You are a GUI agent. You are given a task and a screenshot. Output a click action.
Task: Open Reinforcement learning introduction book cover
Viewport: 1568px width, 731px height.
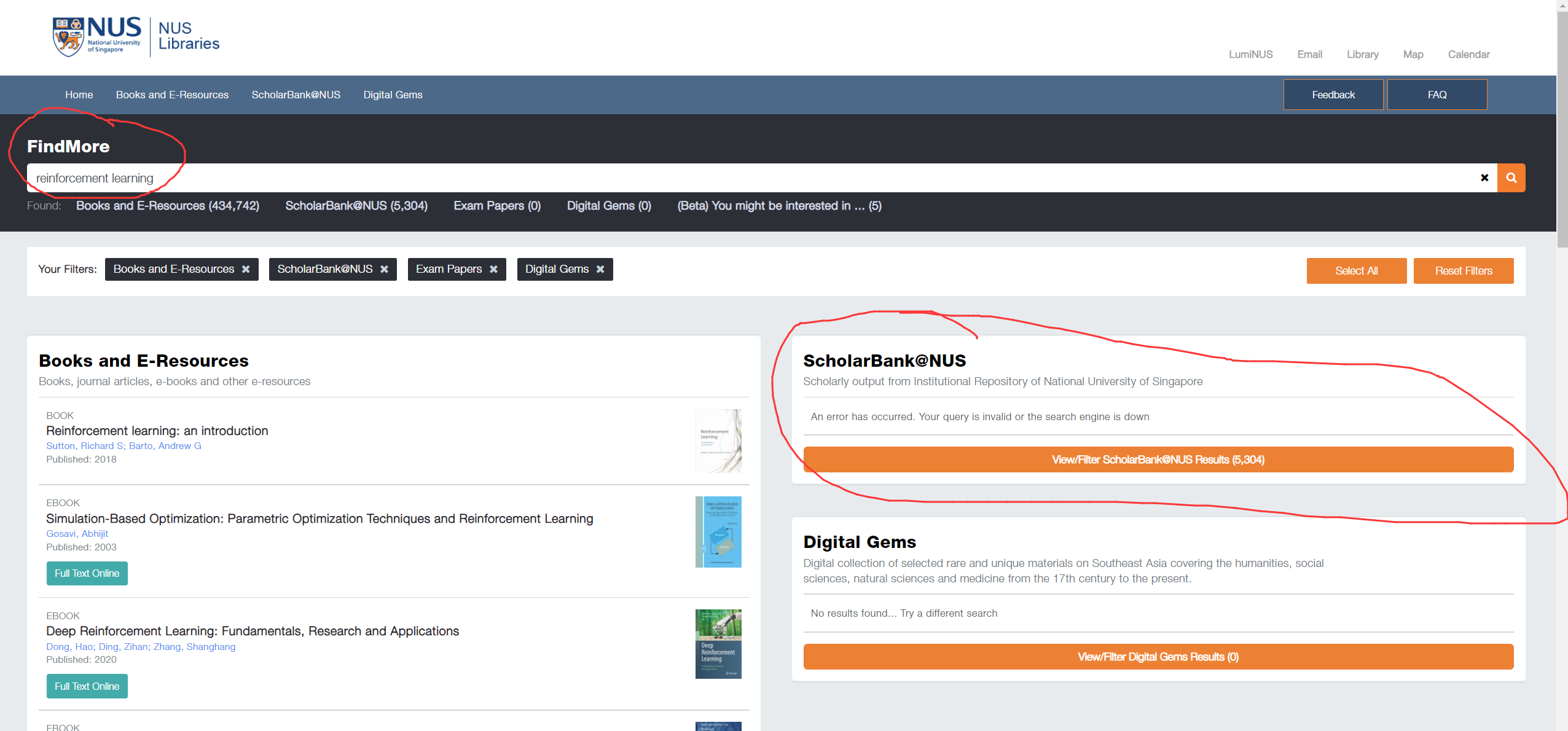(x=718, y=441)
